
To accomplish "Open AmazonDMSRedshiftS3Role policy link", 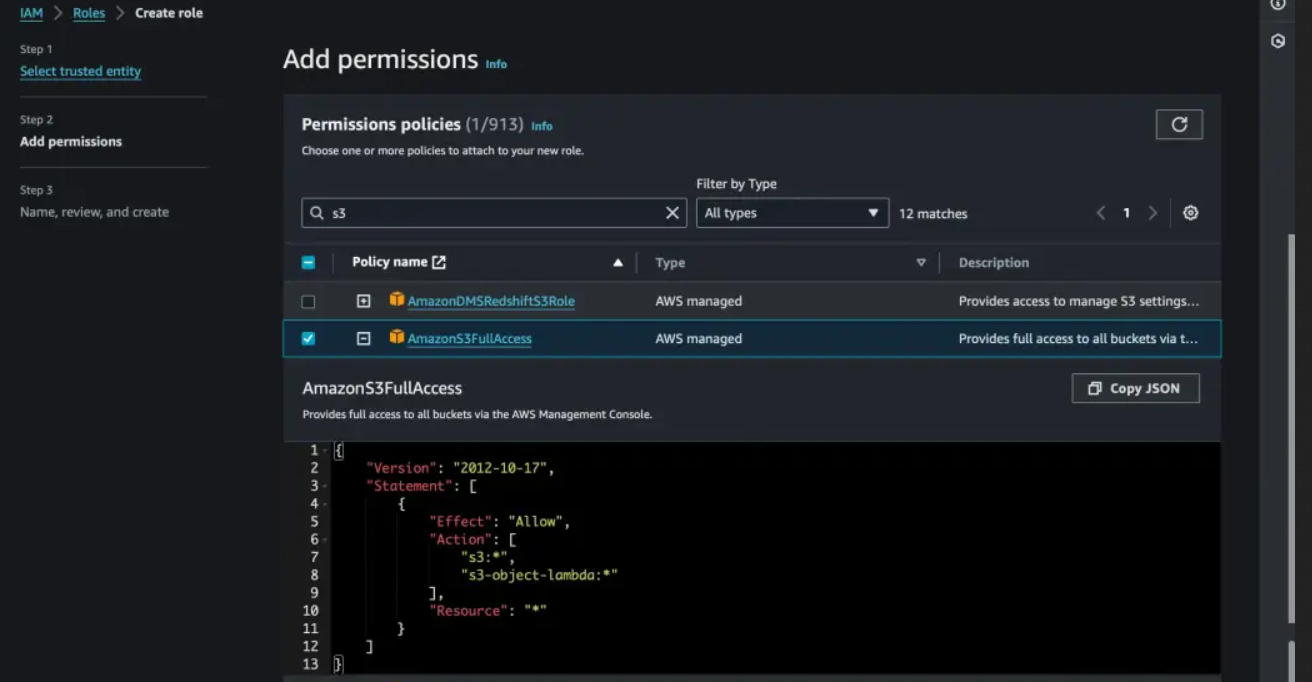I will click(x=491, y=301).
